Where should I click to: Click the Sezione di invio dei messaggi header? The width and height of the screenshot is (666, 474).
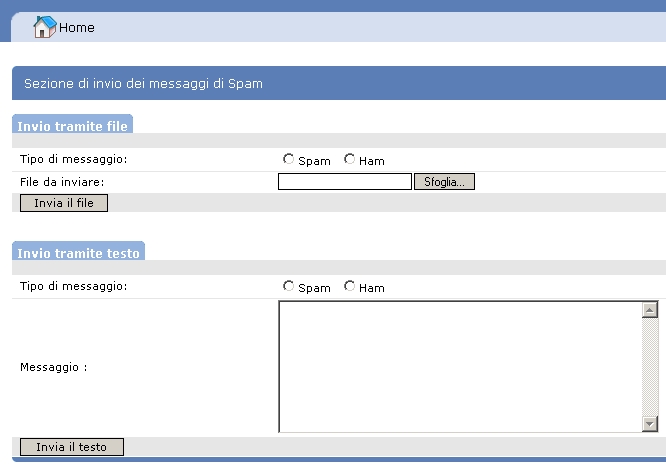[x=143, y=84]
